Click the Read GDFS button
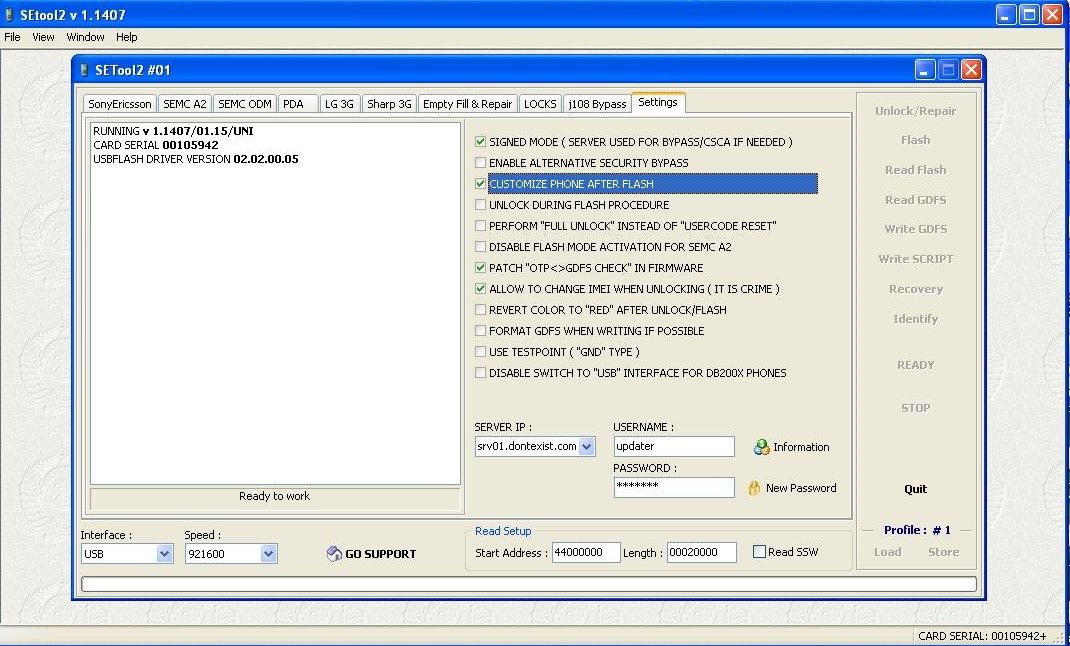The width and height of the screenshot is (1070, 646). (x=915, y=200)
